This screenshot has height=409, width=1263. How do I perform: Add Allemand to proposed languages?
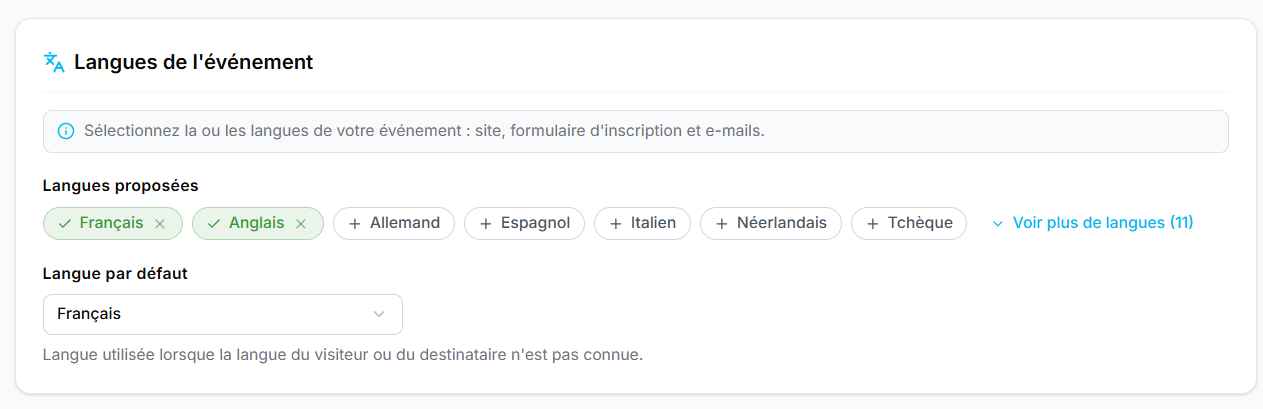[x=394, y=224]
